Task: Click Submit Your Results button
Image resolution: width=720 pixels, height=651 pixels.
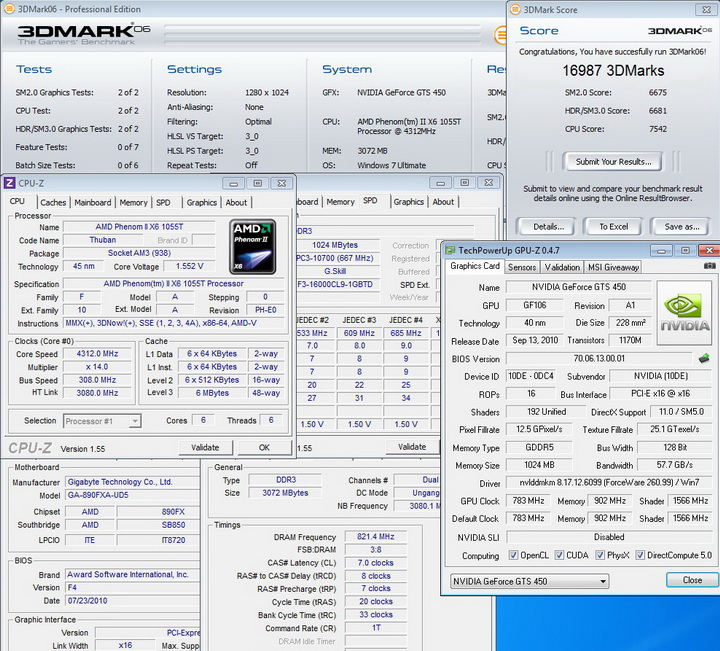Action: (613, 162)
